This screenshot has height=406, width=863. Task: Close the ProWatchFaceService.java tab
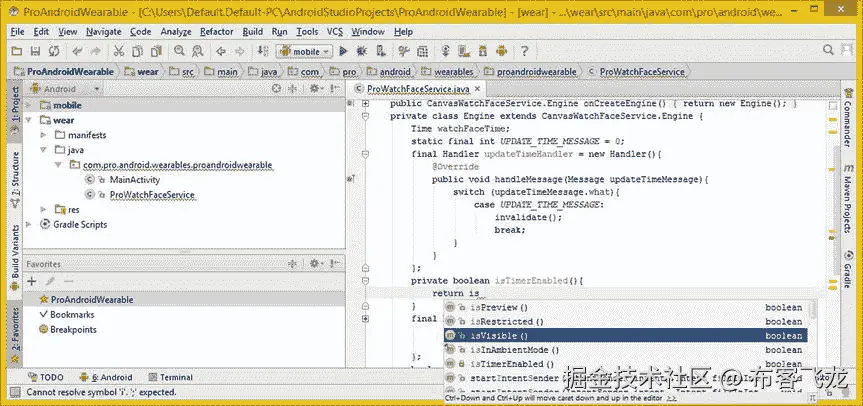click(x=477, y=89)
